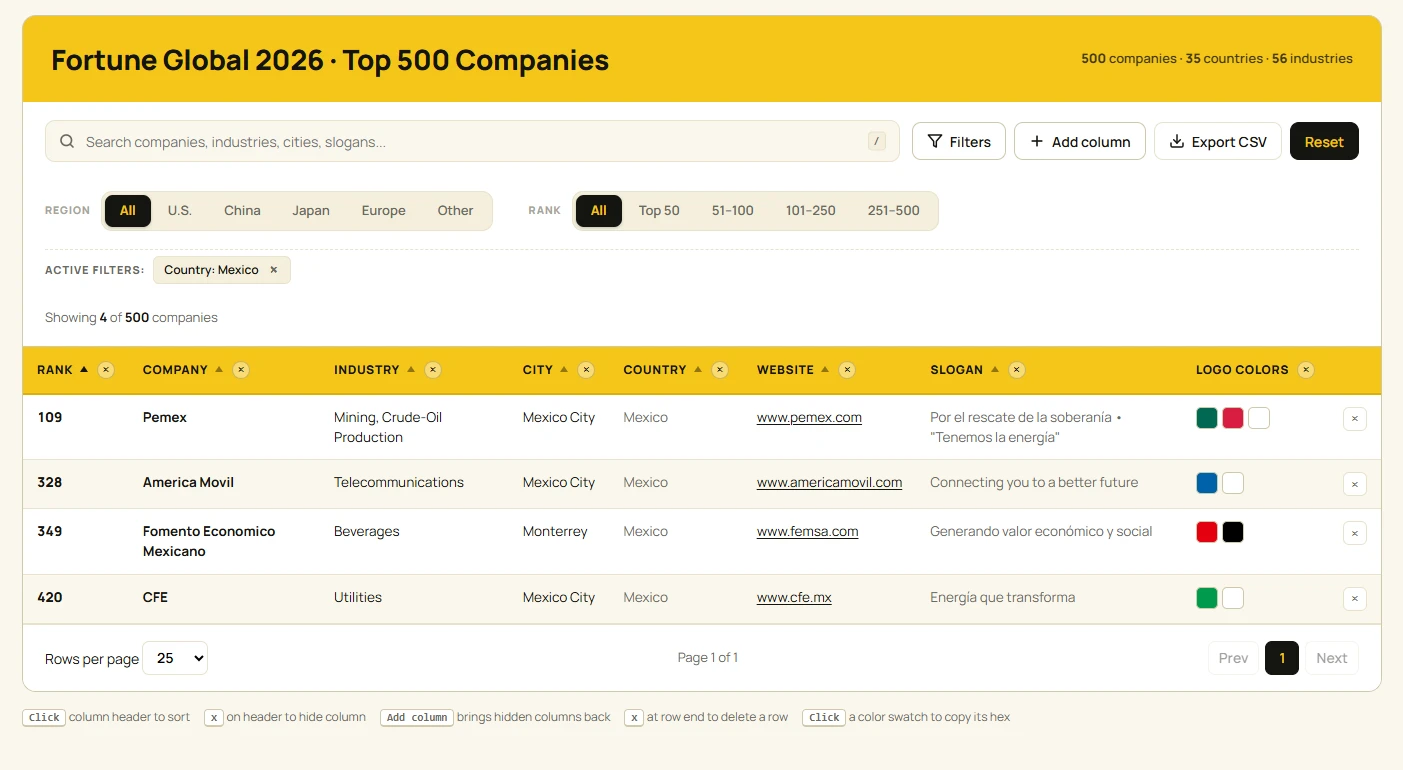Sort by Country column header
The height and width of the screenshot is (770, 1403).
(x=663, y=370)
